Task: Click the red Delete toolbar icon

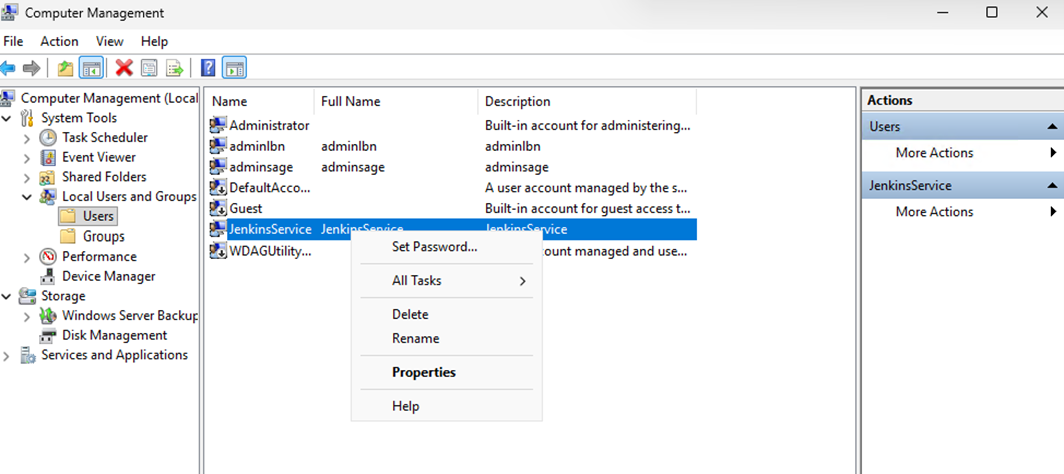Action: [x=124, y=68]
